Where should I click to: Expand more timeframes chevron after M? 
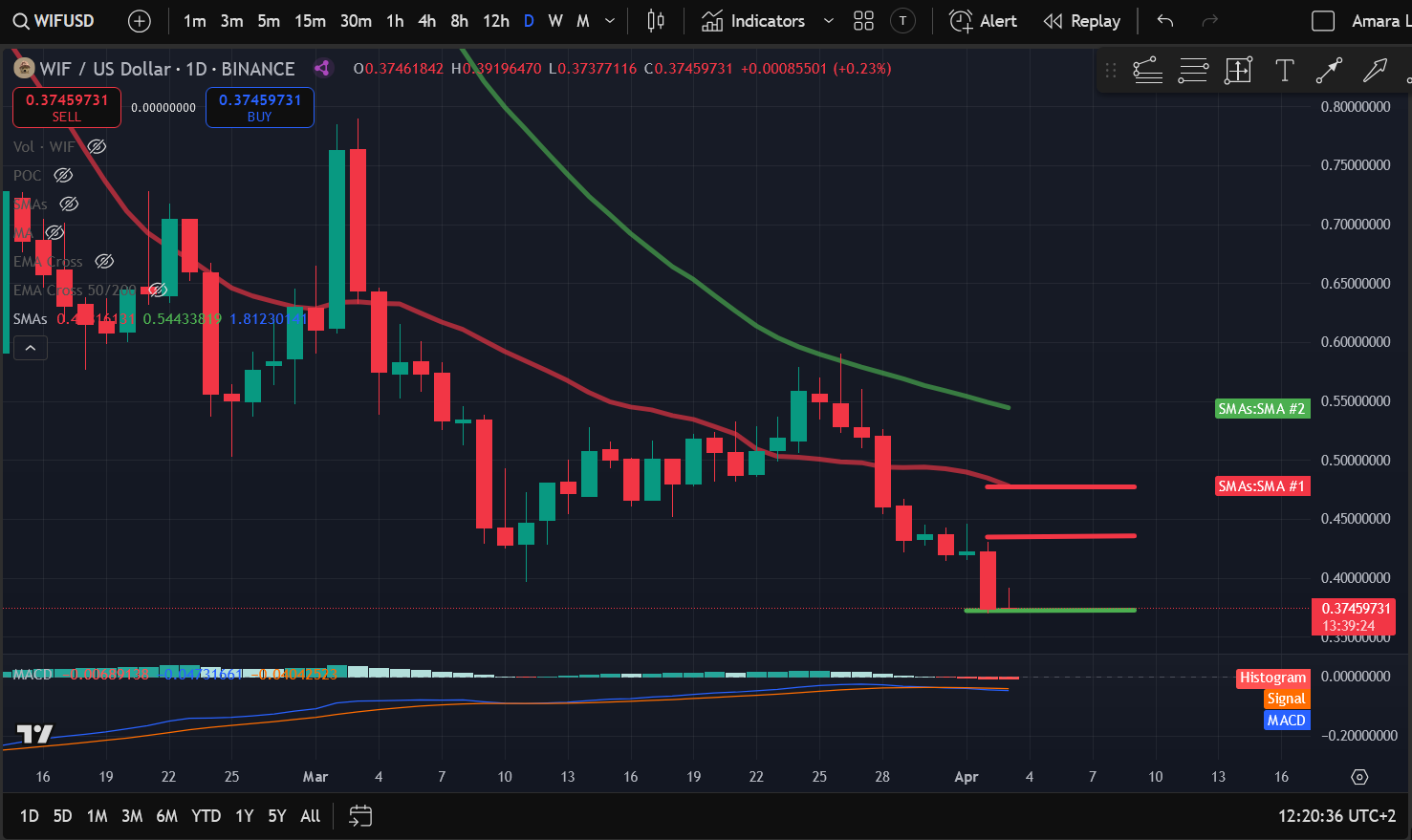tap(610, 21)
